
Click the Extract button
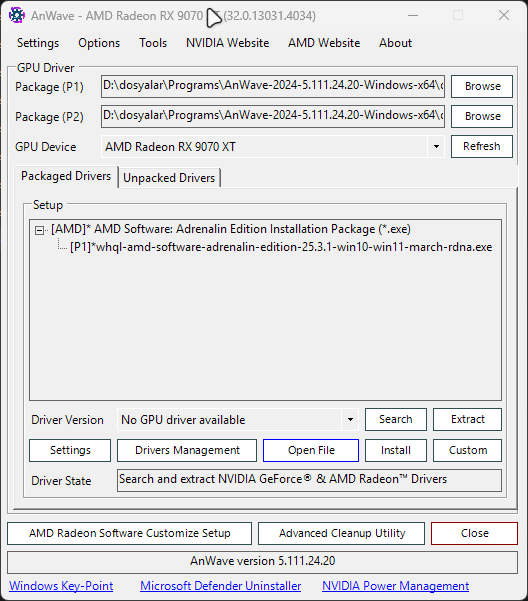[x=467, y=419]
